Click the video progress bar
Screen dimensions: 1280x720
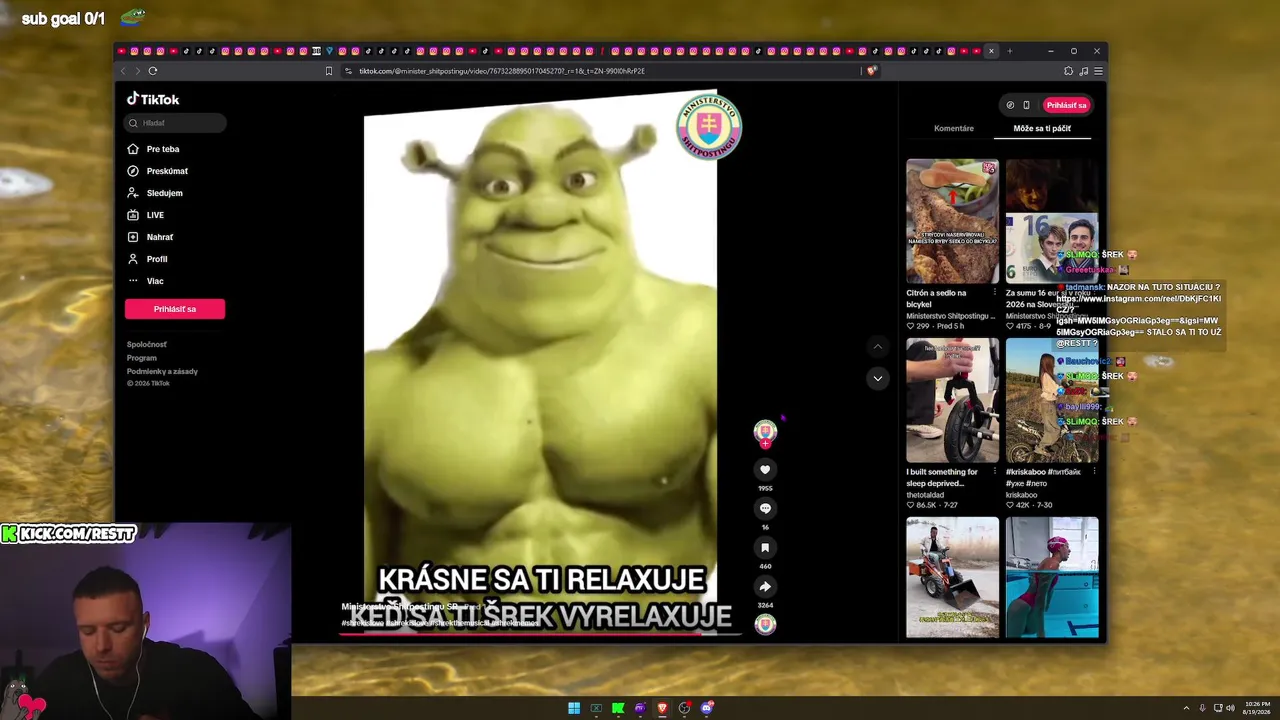point(541,632)
